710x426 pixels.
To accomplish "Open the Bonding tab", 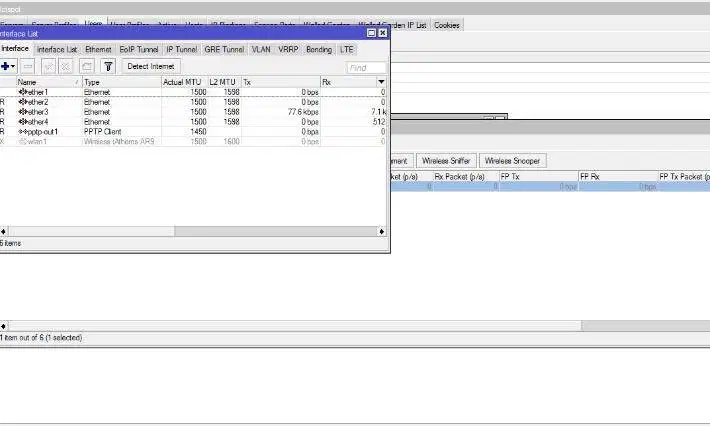I will pos(319,49).
